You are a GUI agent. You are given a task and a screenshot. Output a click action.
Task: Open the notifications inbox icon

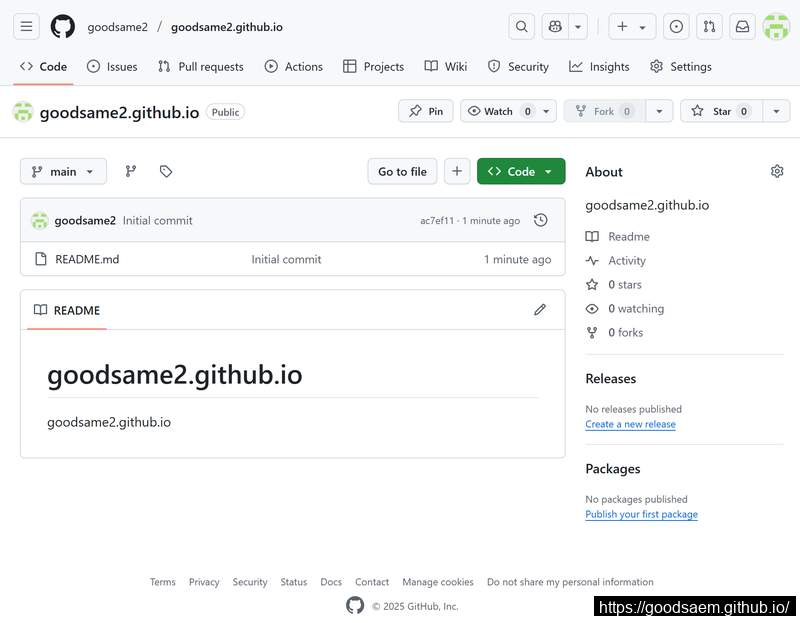[742, 27]
